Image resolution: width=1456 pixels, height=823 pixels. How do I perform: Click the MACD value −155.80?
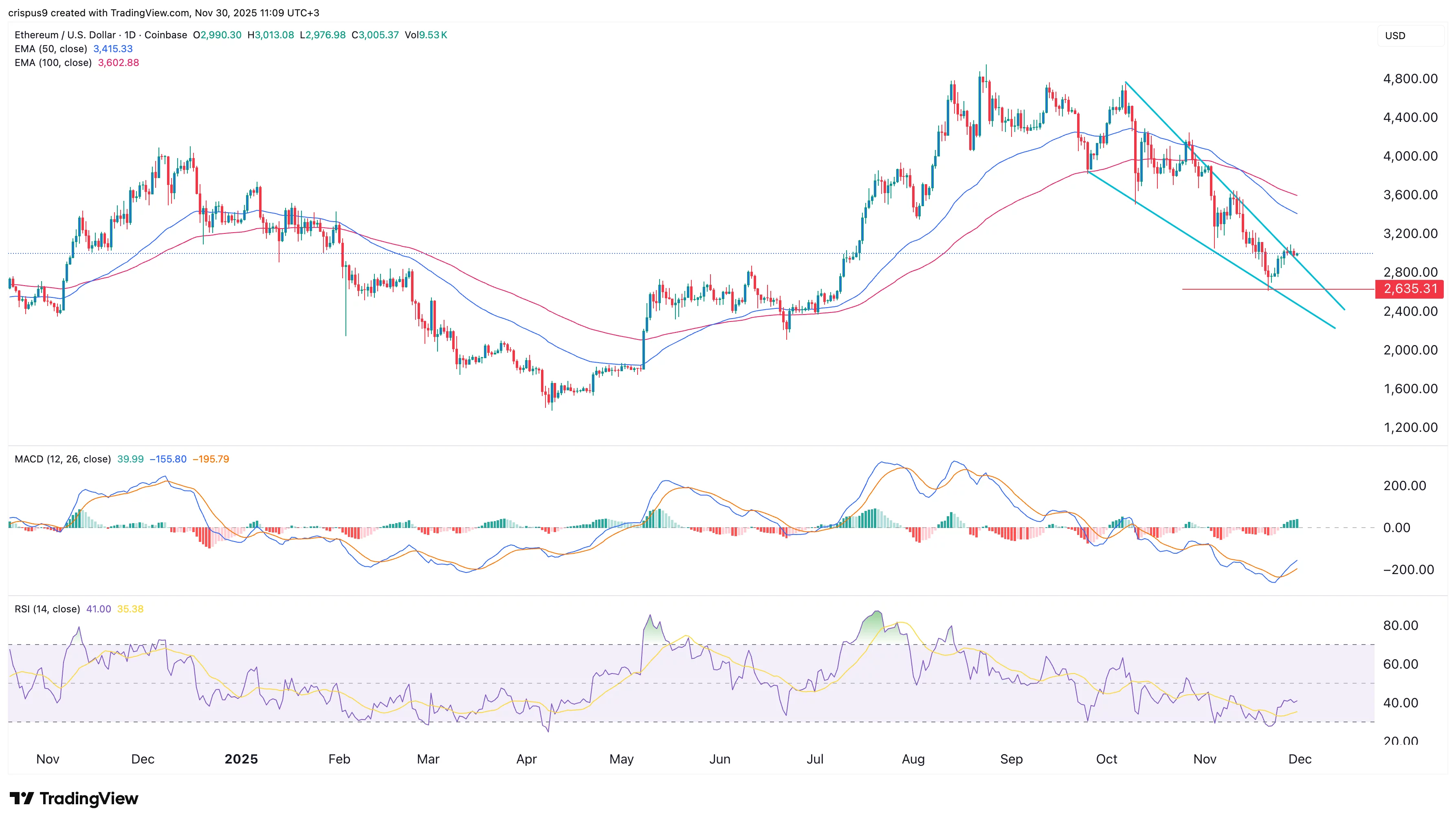point(167,459)
